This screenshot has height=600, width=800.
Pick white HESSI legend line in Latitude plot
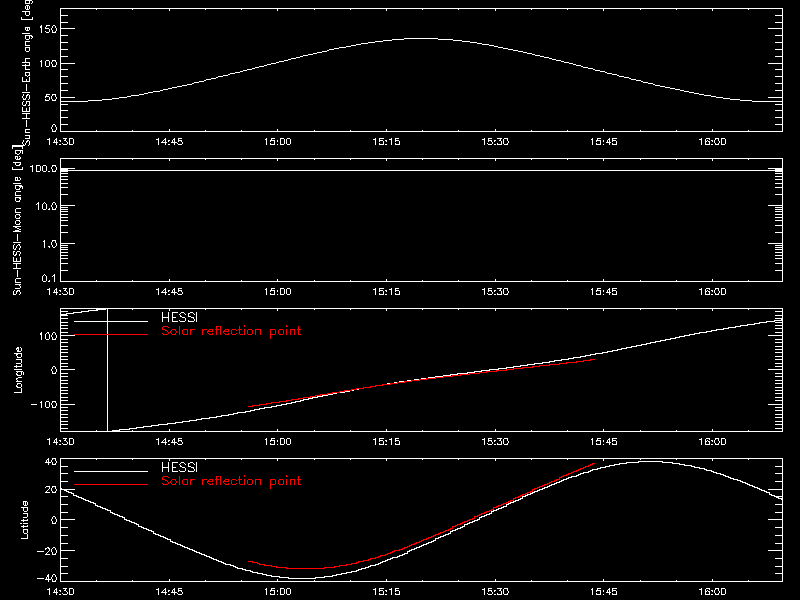click(x=111, y=471)
